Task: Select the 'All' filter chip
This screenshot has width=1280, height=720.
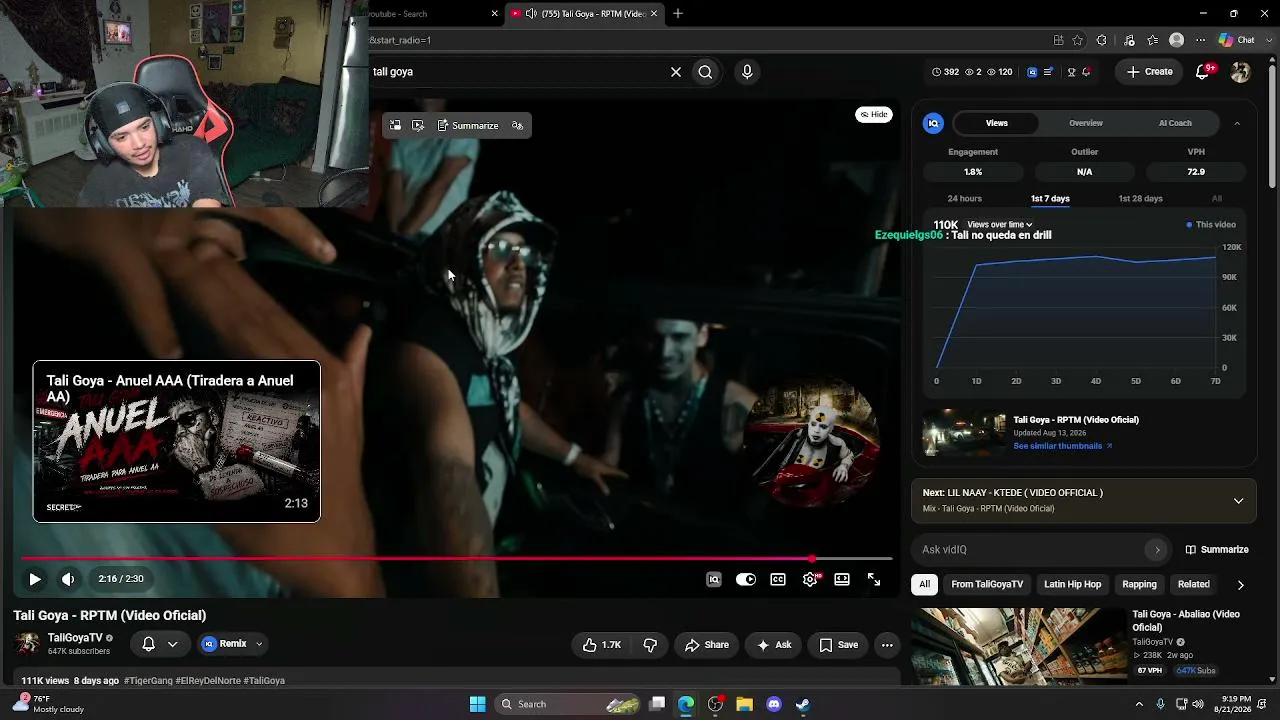Action: (x=925, y=585)
